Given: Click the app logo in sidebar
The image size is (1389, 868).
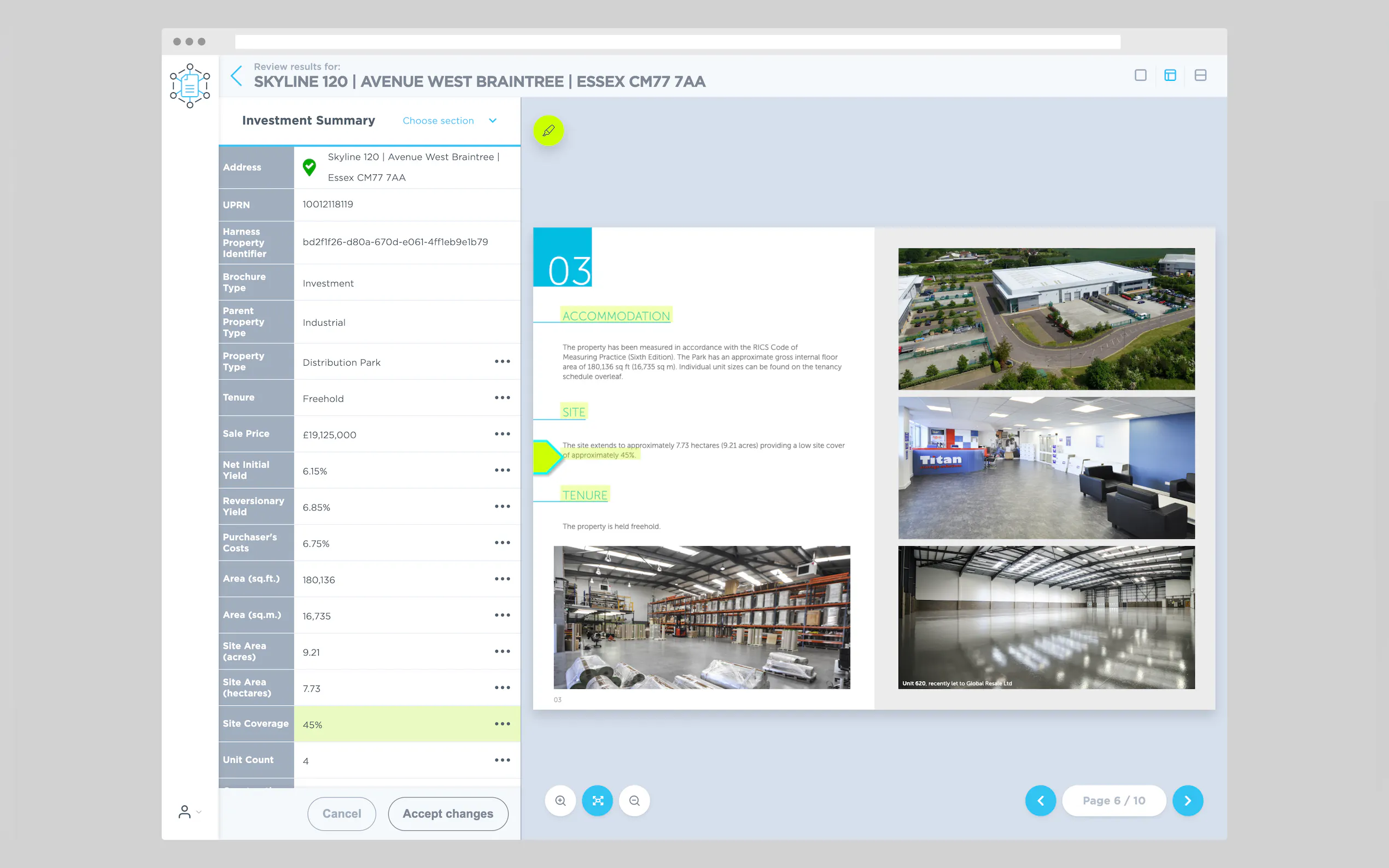Looking at the screenshot, I should point(190,85).
